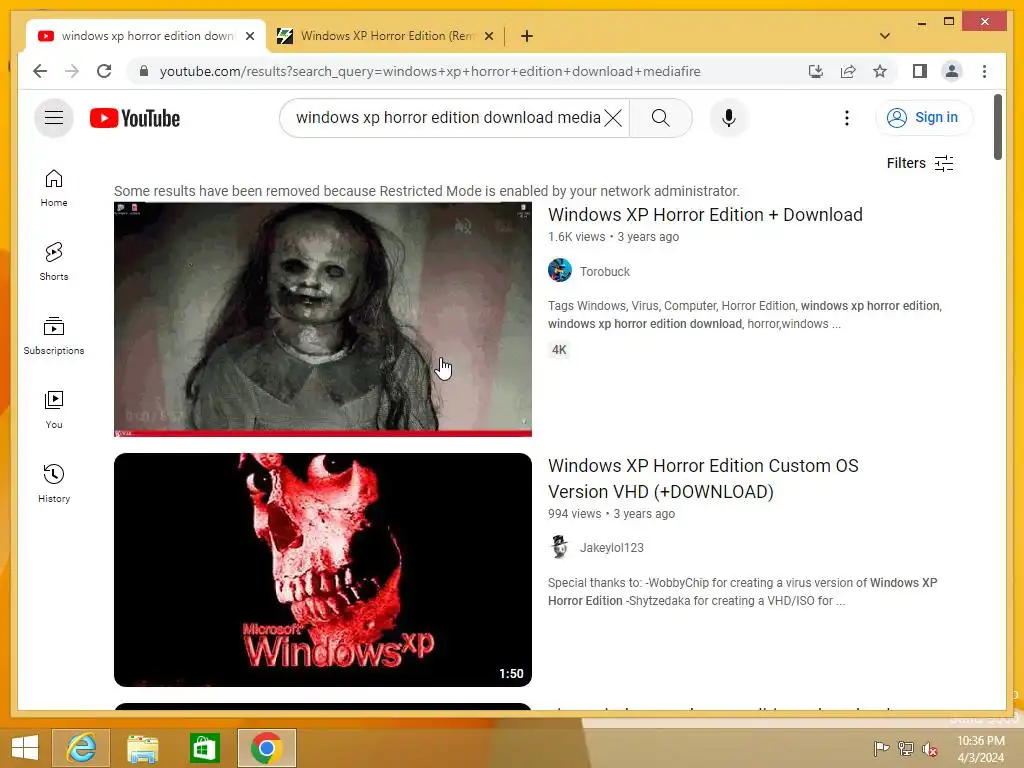Viewport: 1024px width, 768px height.
Task: Open the Windows Store taskbar icon
Action: click(x=204, y=748)
